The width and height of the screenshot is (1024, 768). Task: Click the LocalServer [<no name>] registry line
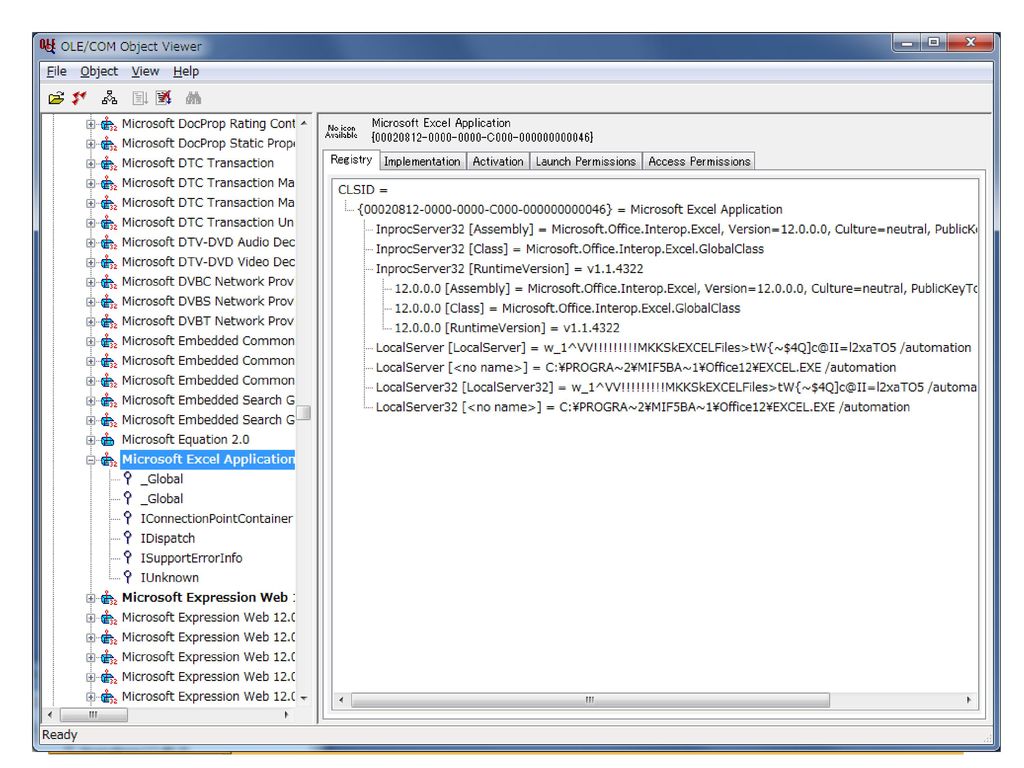tap(636, 368)
